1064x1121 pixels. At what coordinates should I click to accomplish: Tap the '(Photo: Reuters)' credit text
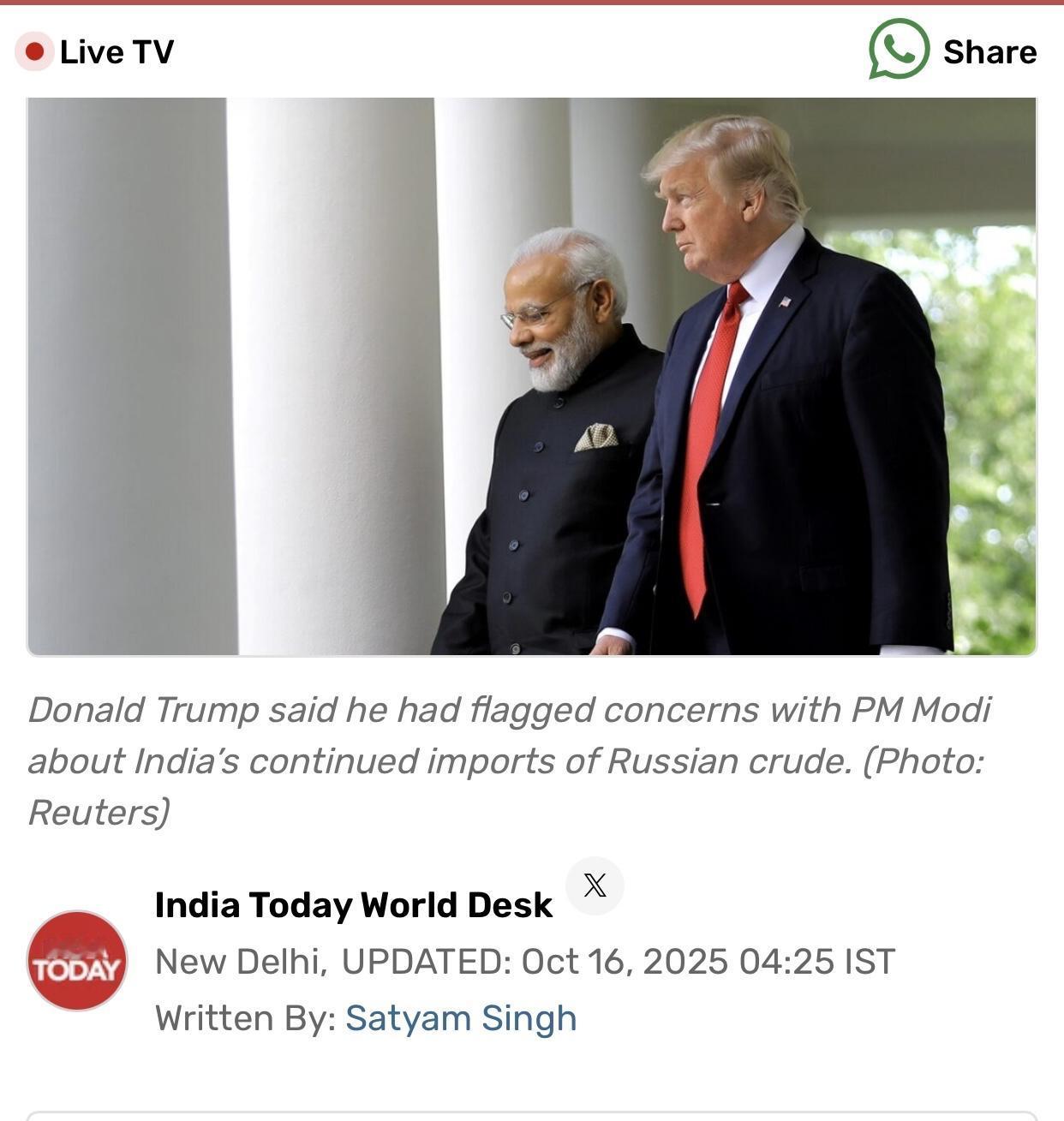tap(505, 786)
